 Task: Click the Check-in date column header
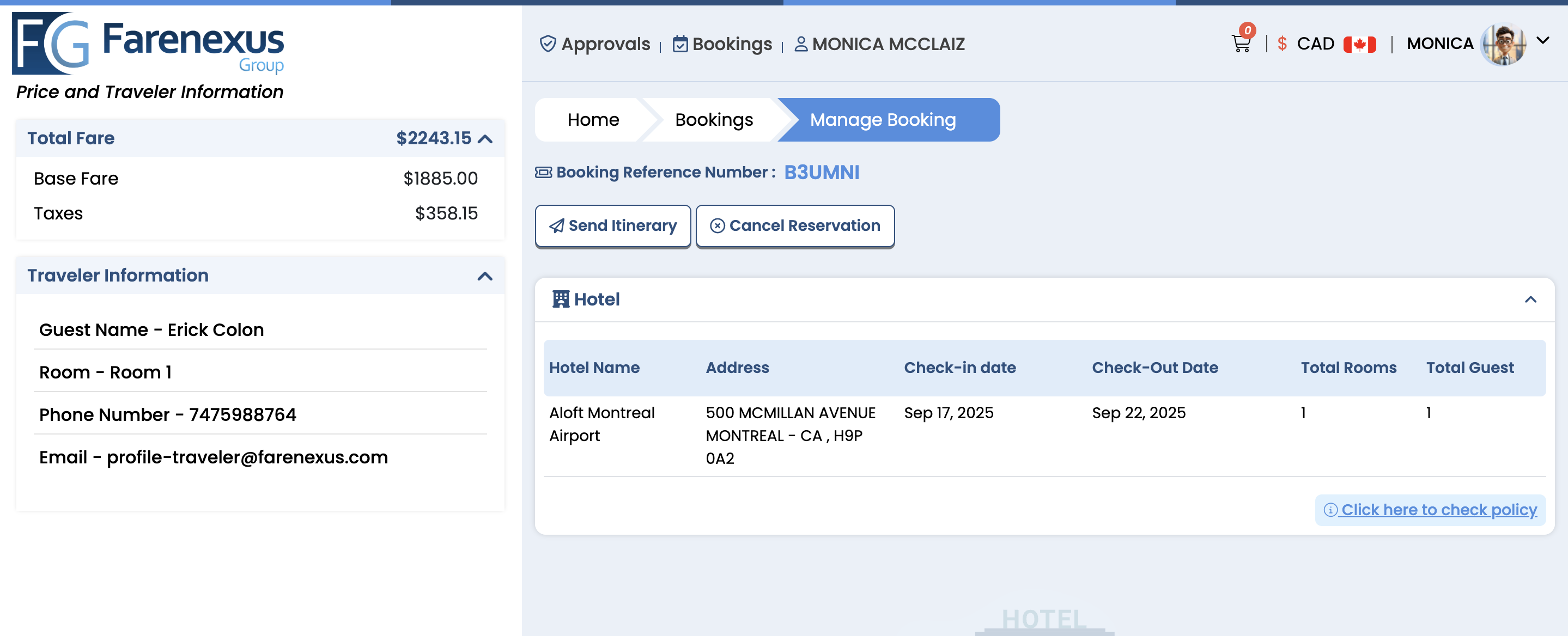(x=959, y=368)
